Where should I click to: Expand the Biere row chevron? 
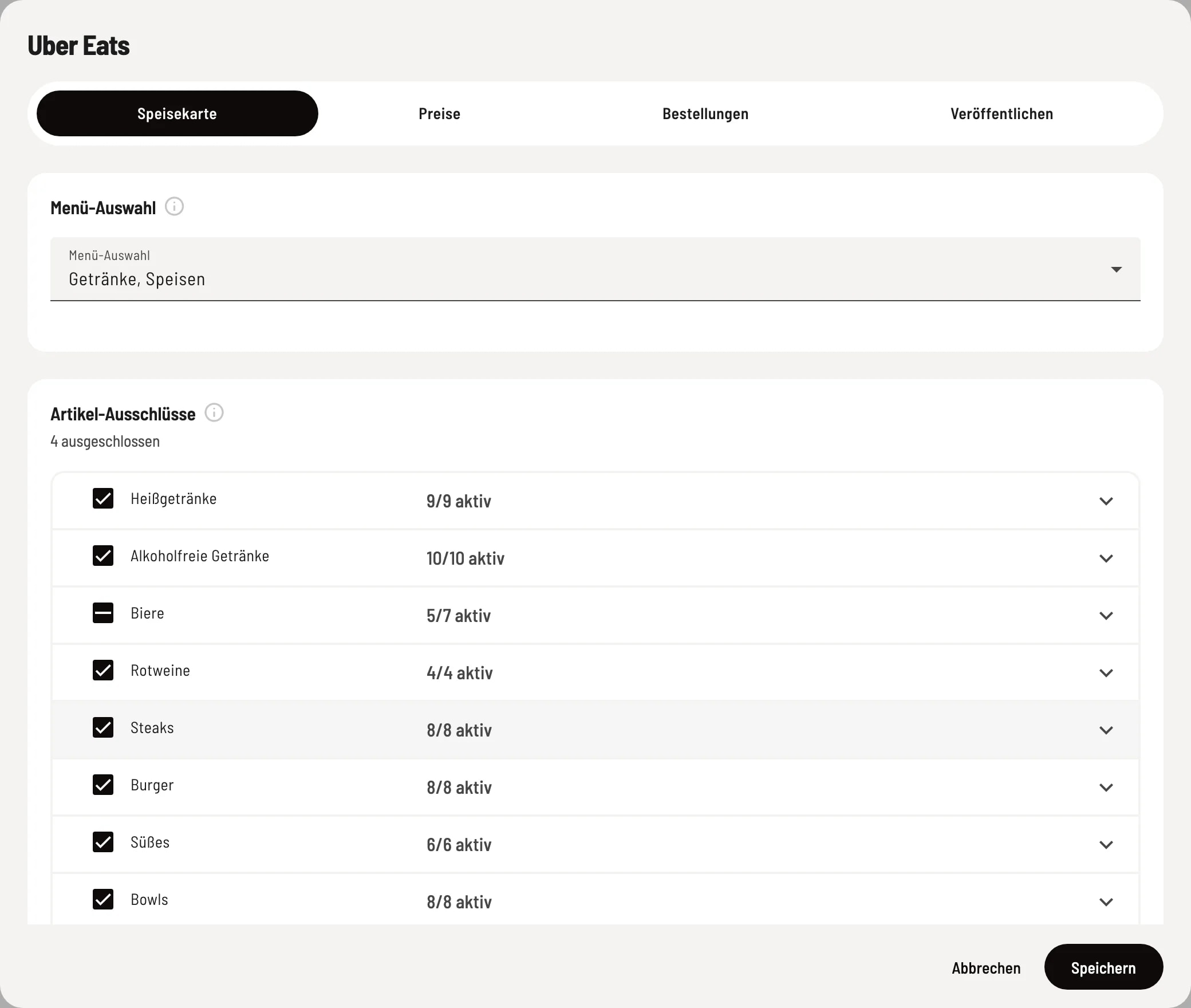[1106, 616]
